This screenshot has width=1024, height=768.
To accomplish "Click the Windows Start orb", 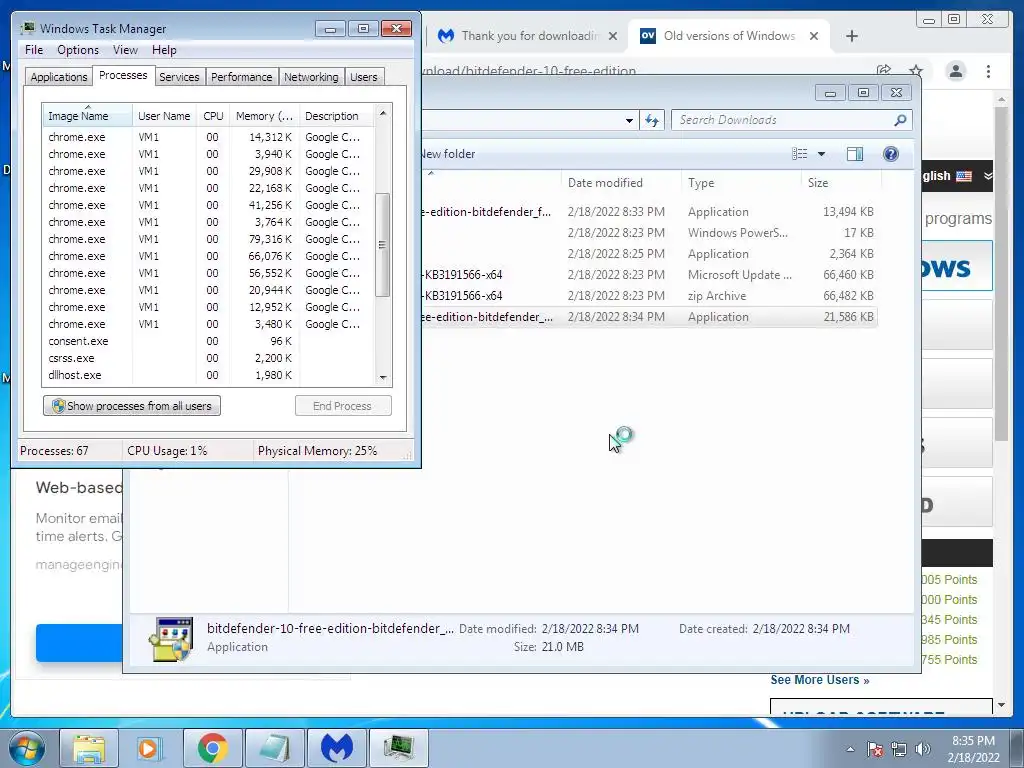I will [x=27, y=748].
